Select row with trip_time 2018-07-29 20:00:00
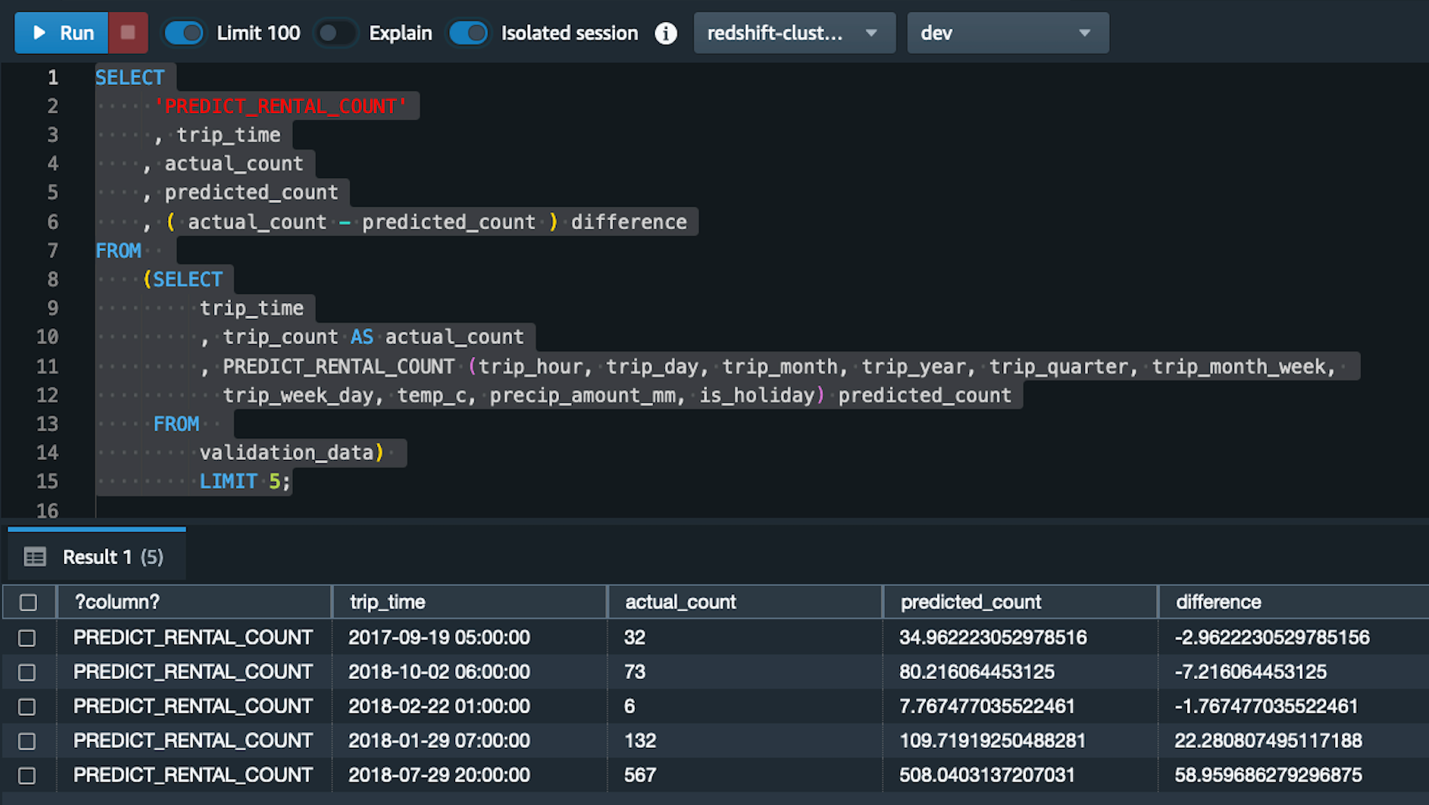The image size is (1429, 805). (x=27, y=775)
